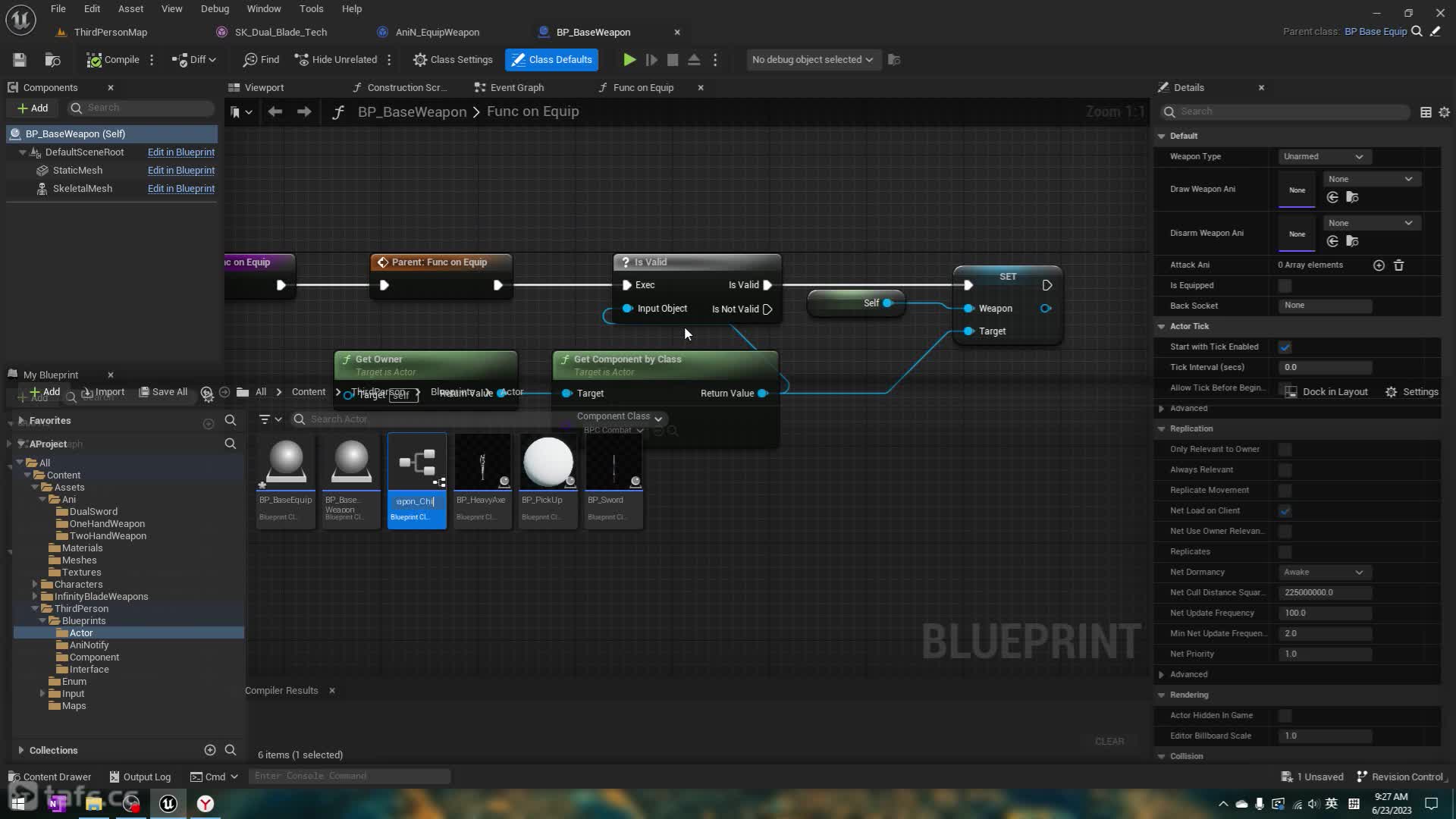Image resolution: width=1456 pixels, height=819 pixels.
Task: Open the Weapon Type dropdown
Action: click(1323, 157)
